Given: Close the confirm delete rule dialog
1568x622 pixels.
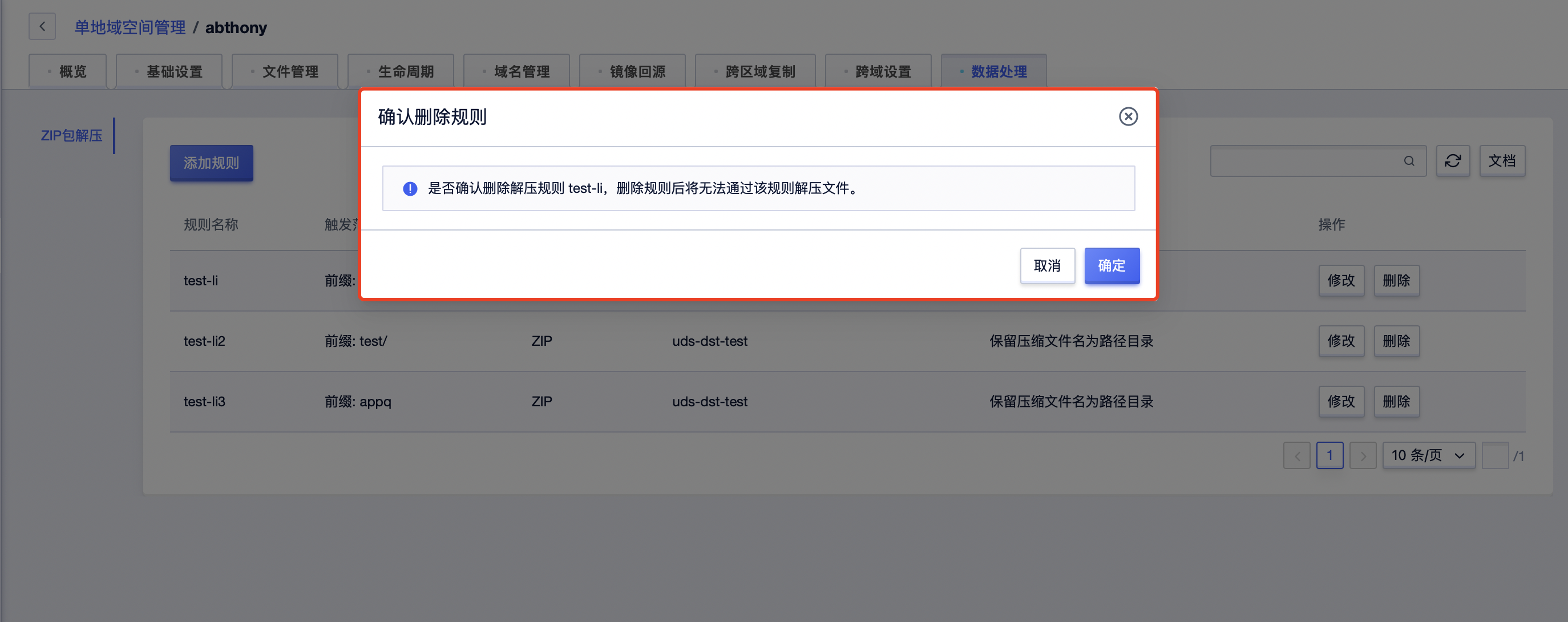Looking at the screenshot, I should point(1128,116).
